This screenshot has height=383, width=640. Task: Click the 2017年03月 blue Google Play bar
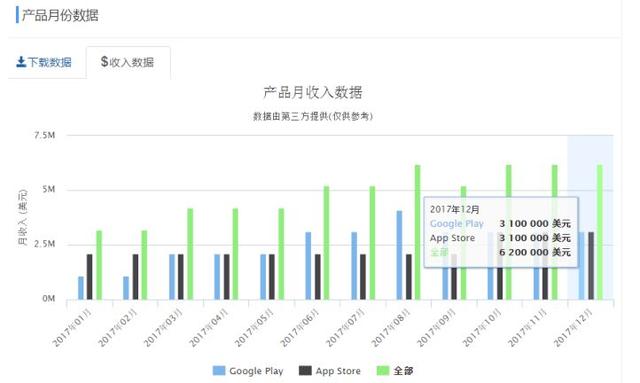[x=172, y=277]
